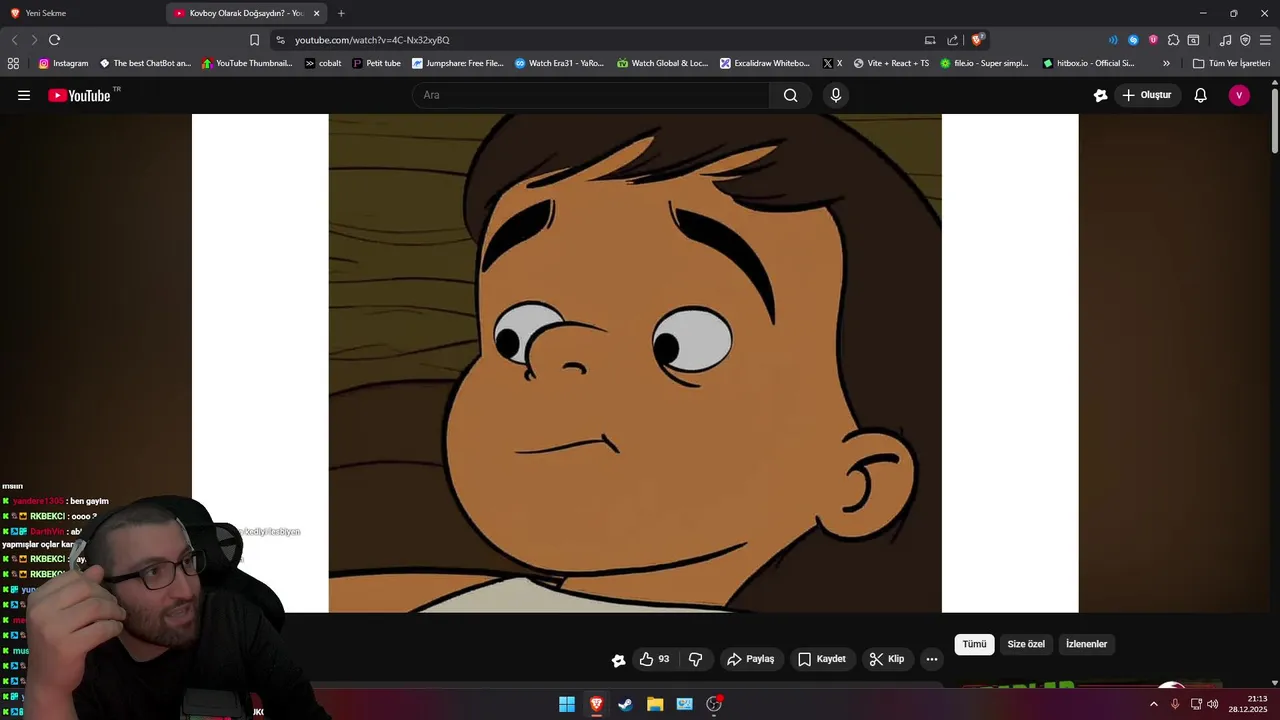Click the Klip clip button
Screen dimensions: 1280x720
(x=887, y=659)
